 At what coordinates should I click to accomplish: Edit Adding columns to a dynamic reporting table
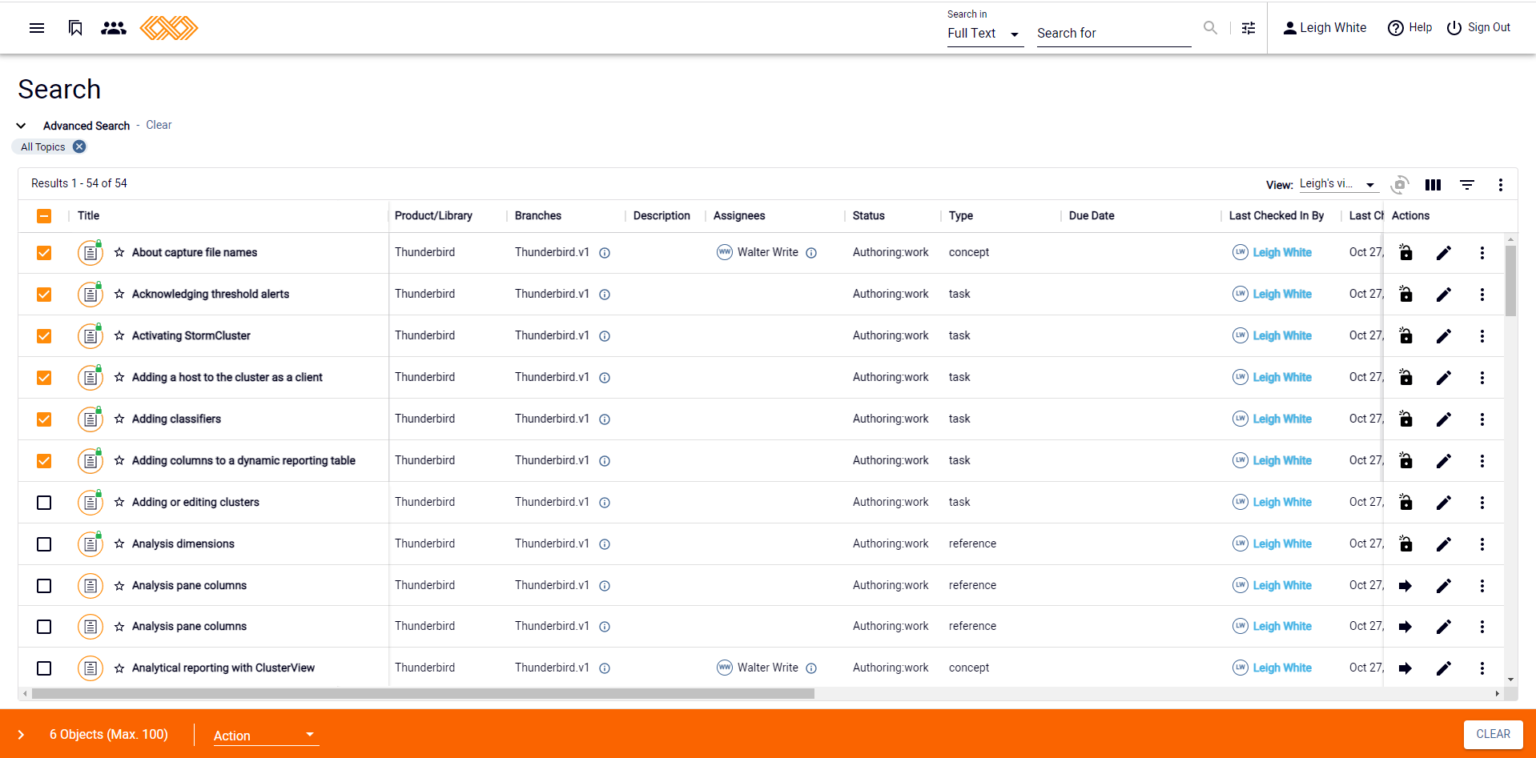pos(1443,461)
